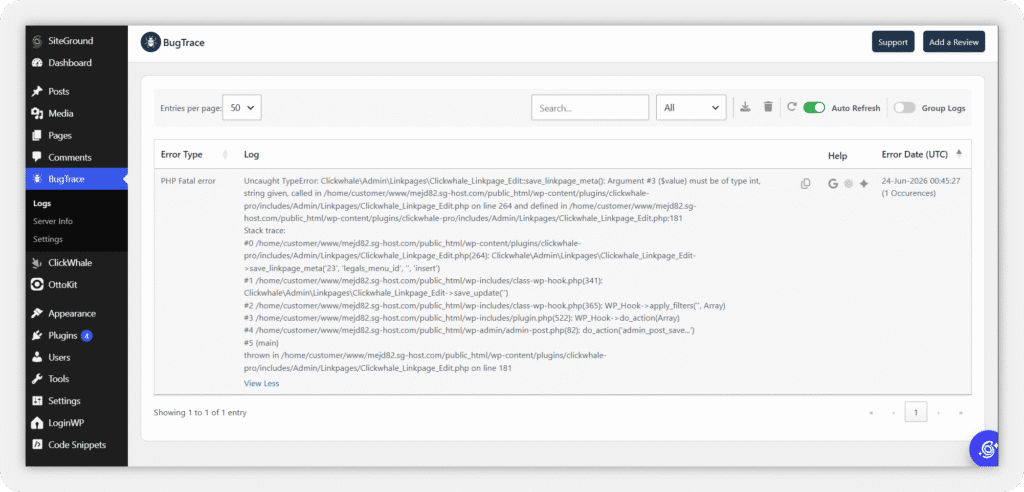Click the Dashboard gauge icon
1024x492 pixels.
[37, 63]
